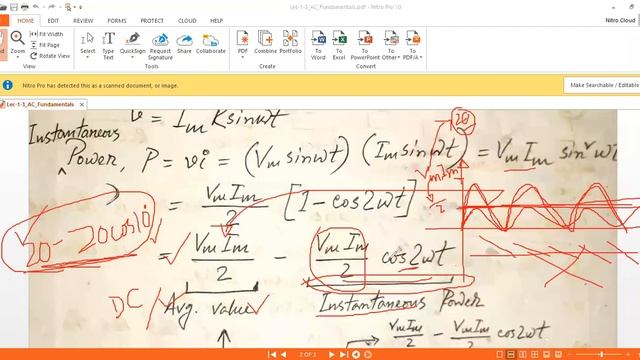
Task: Click the previous view round button
Action: 356,354
